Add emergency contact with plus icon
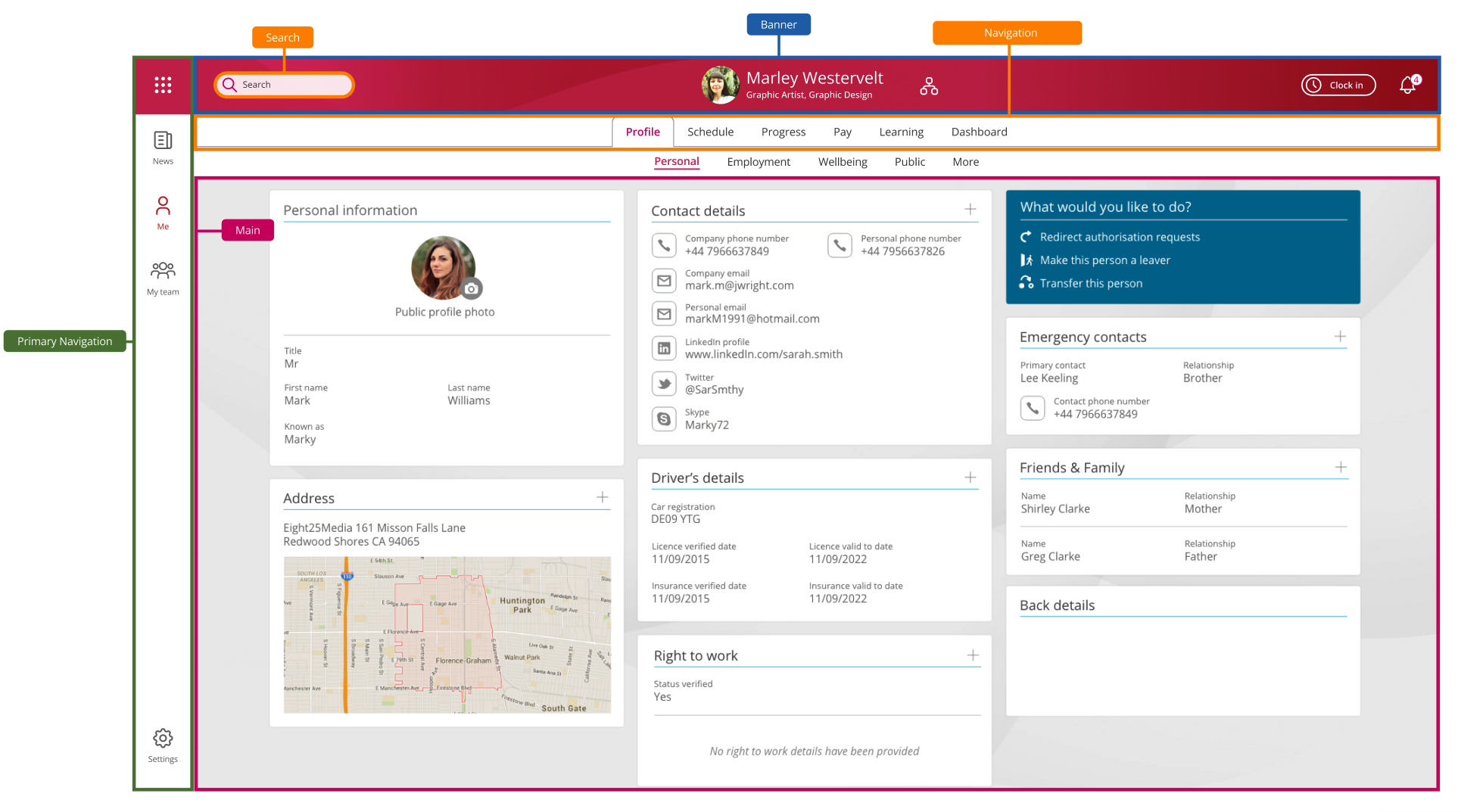Image resolution: width=1461 pixels, height=812 pixels. pos(1340,336)
